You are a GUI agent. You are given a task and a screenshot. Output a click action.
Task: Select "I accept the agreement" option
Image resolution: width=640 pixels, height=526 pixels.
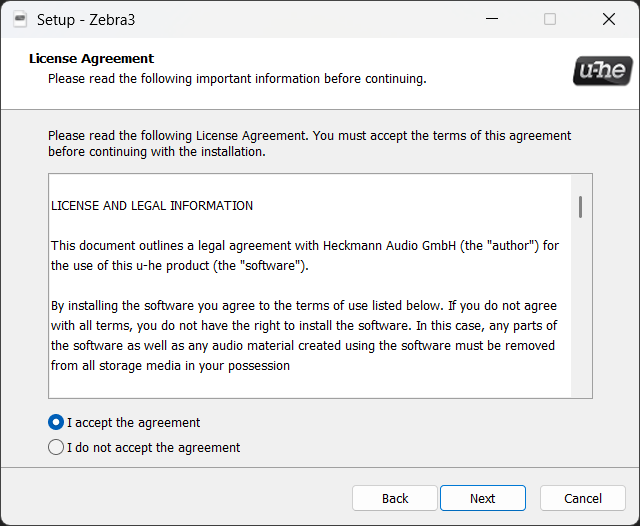point(56,422)
